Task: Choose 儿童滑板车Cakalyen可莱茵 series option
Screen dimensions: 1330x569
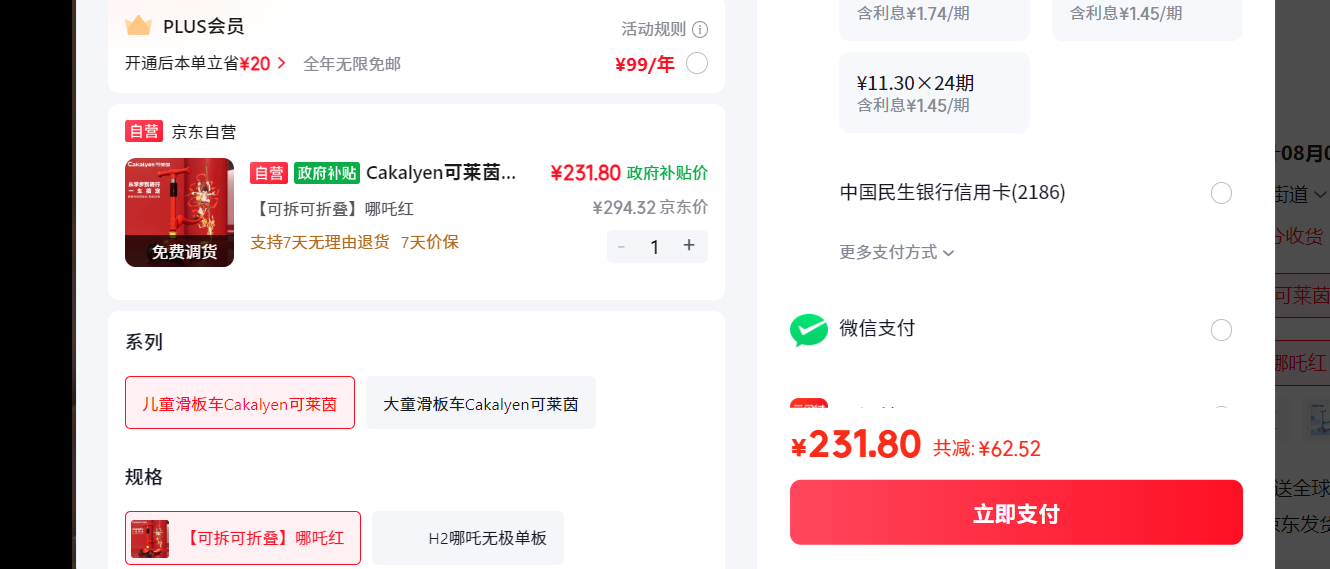Action: click(x=240, y=403)
